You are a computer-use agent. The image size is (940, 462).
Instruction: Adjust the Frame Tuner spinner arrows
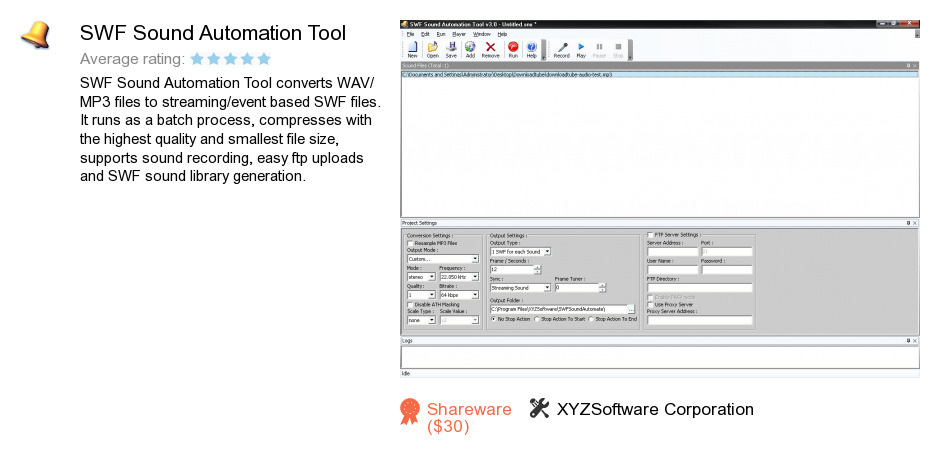pos(602,288)
